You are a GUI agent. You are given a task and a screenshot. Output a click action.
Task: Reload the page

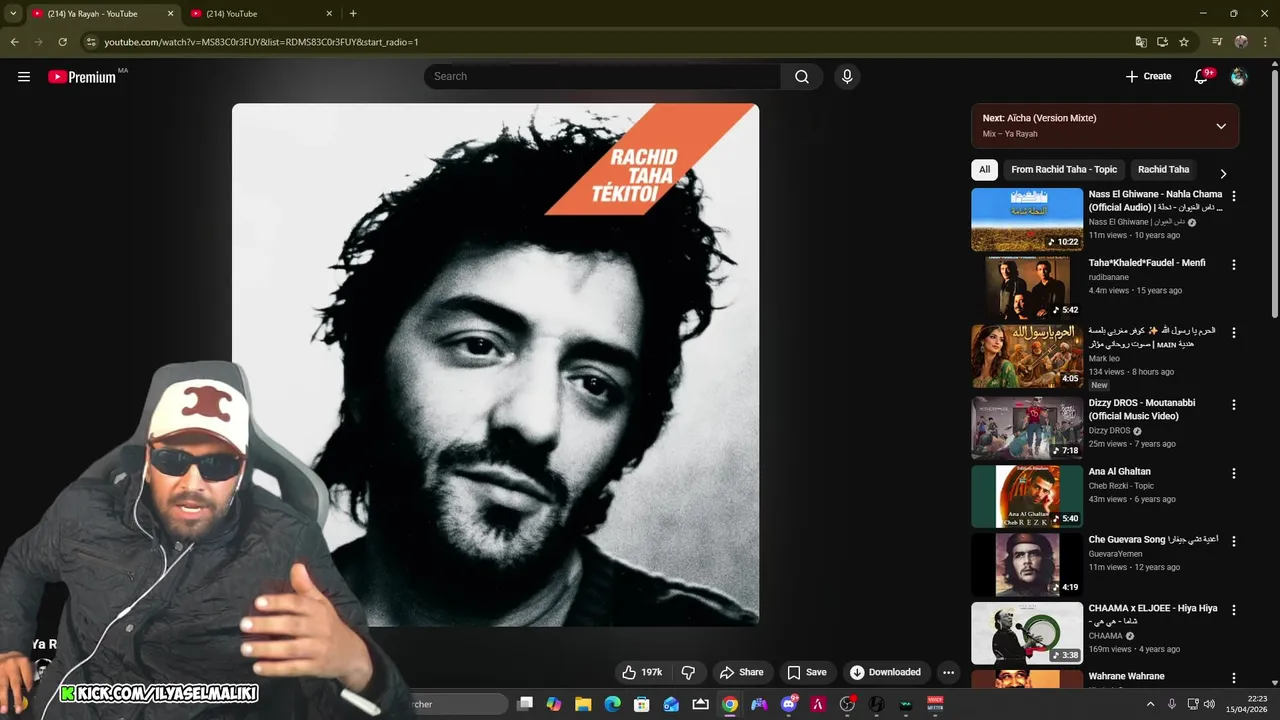coord(62,42)
